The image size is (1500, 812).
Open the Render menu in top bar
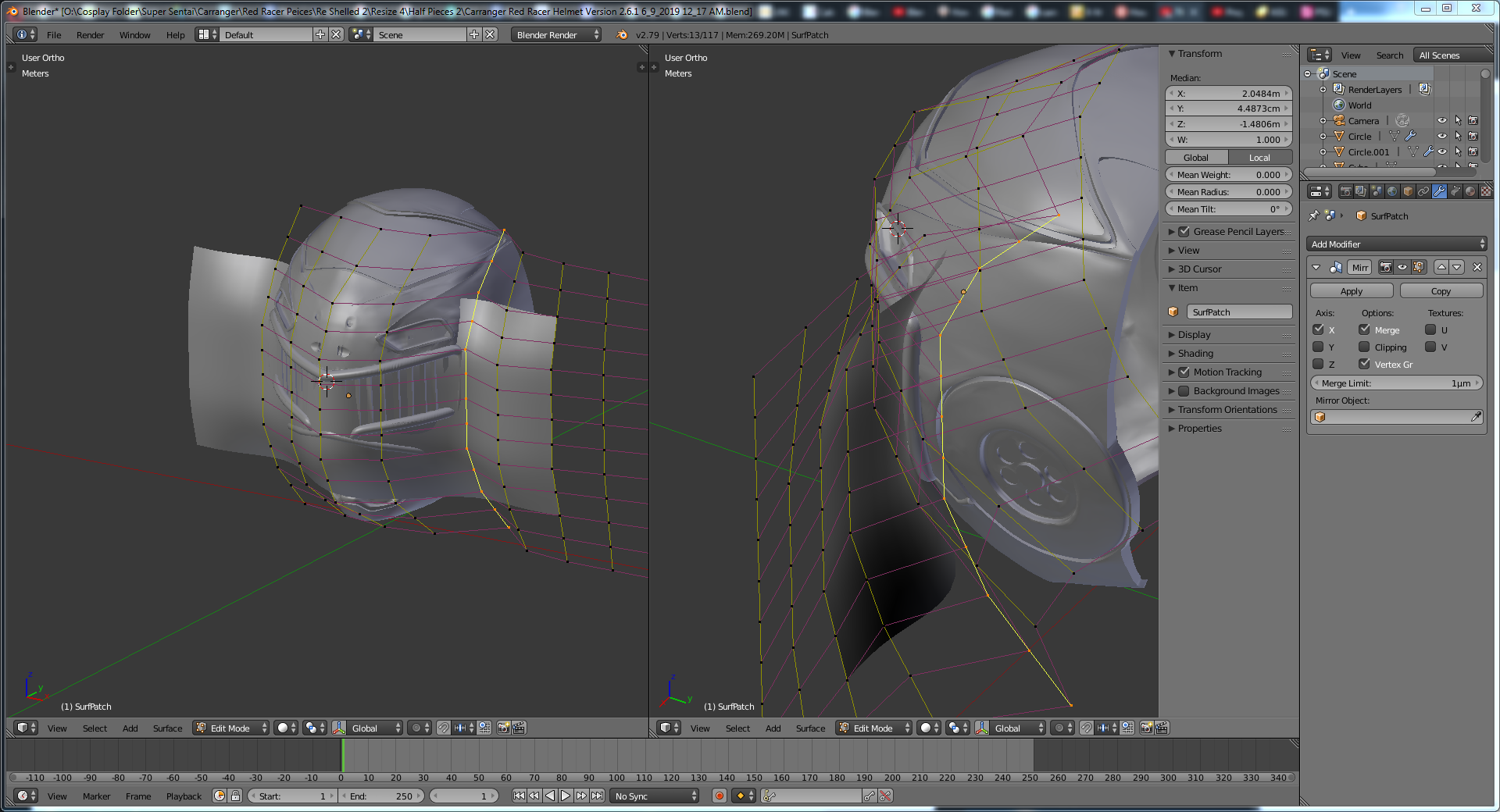coord(91,35)
